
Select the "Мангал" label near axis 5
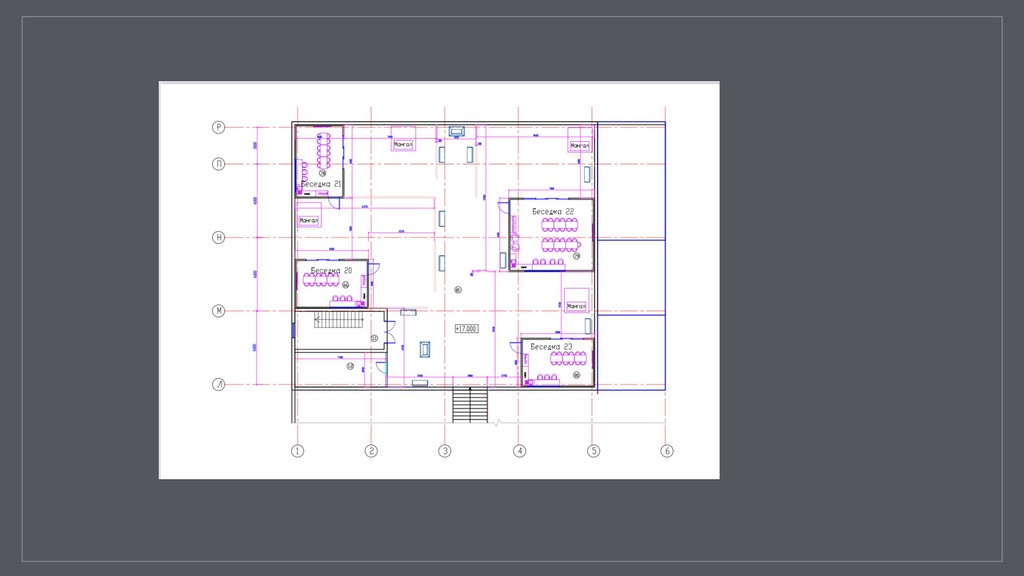580,145
